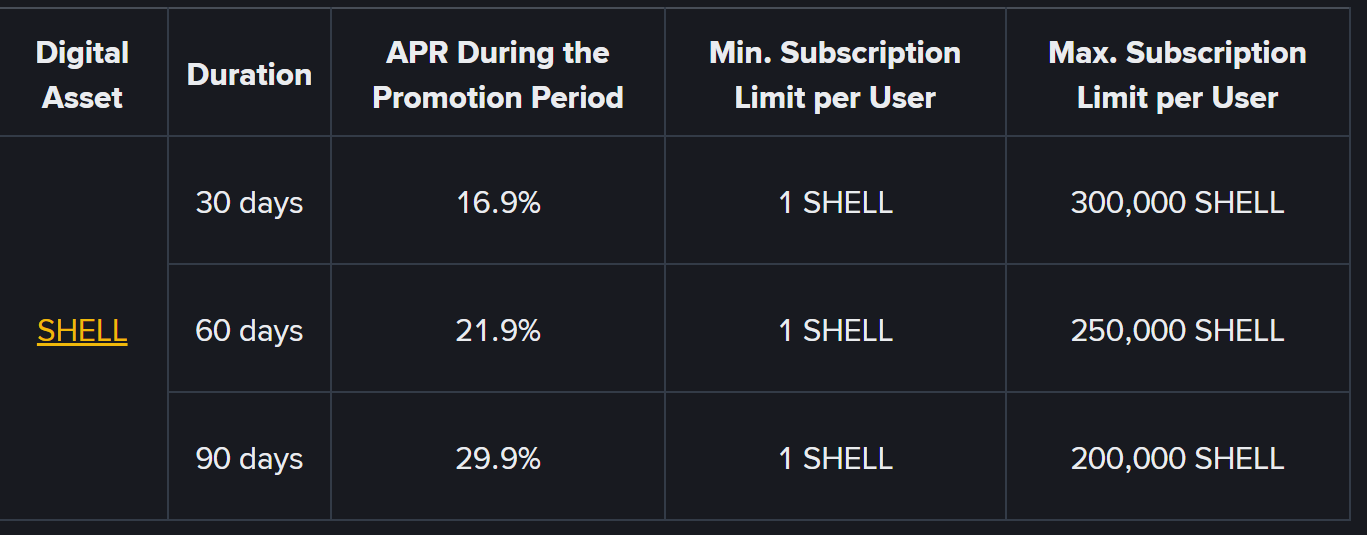Click 1 SHELL minimum in 60 days row

pos(835,331)
